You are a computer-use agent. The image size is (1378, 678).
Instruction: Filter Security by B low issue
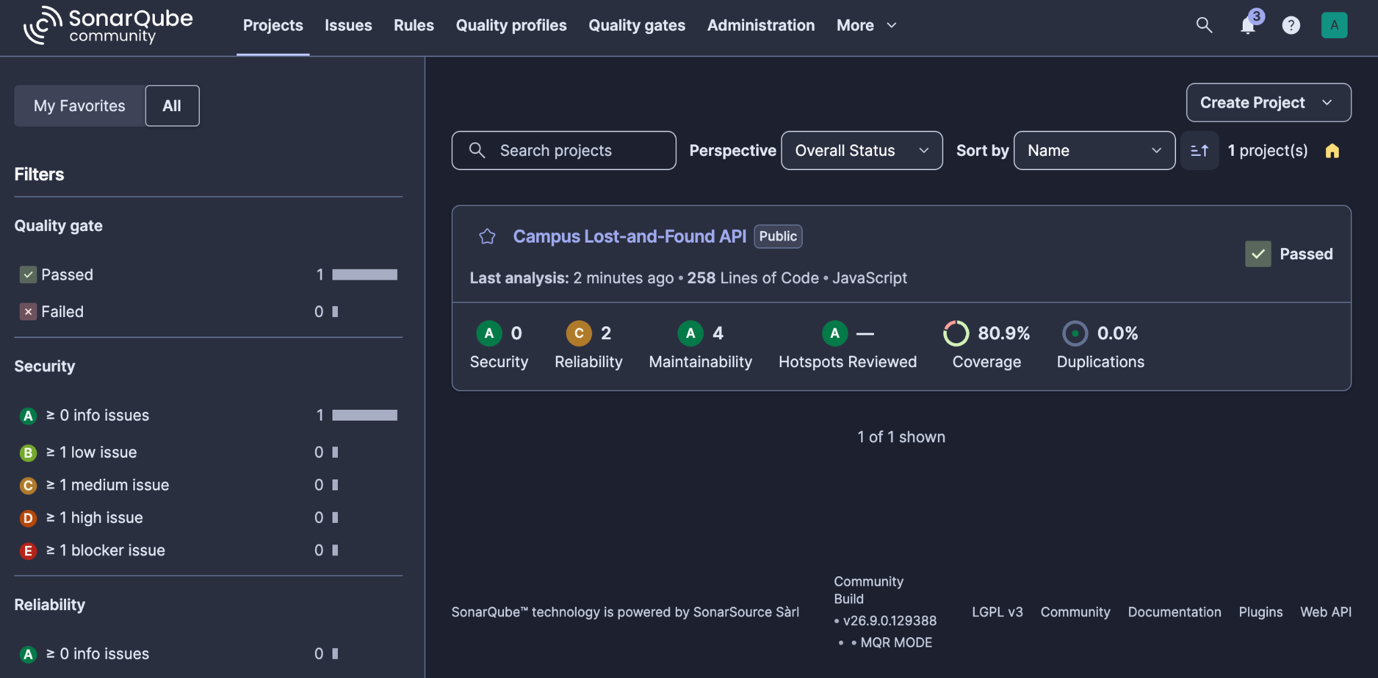tap(208, 452)
